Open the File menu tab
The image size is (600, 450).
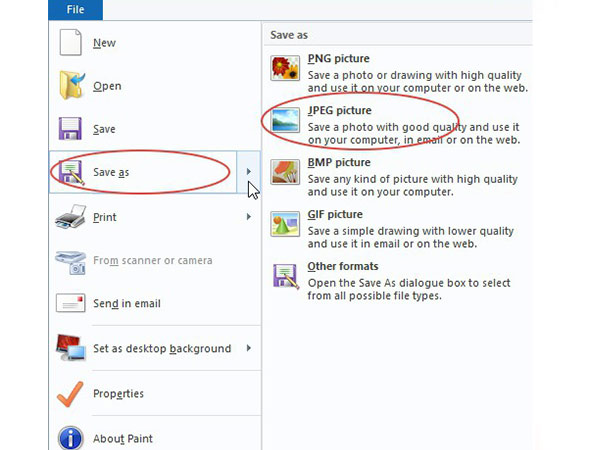(x=76, y=10)
